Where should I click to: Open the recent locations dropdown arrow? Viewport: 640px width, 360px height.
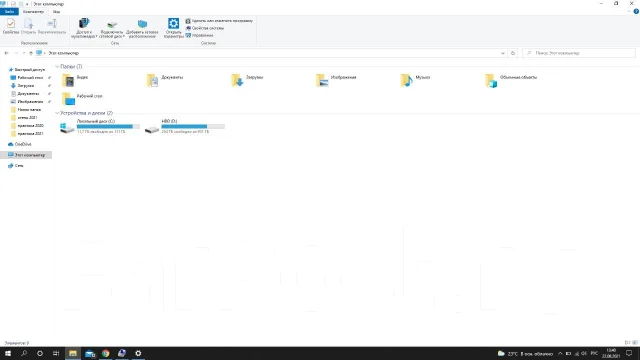(x=24, y=53)
